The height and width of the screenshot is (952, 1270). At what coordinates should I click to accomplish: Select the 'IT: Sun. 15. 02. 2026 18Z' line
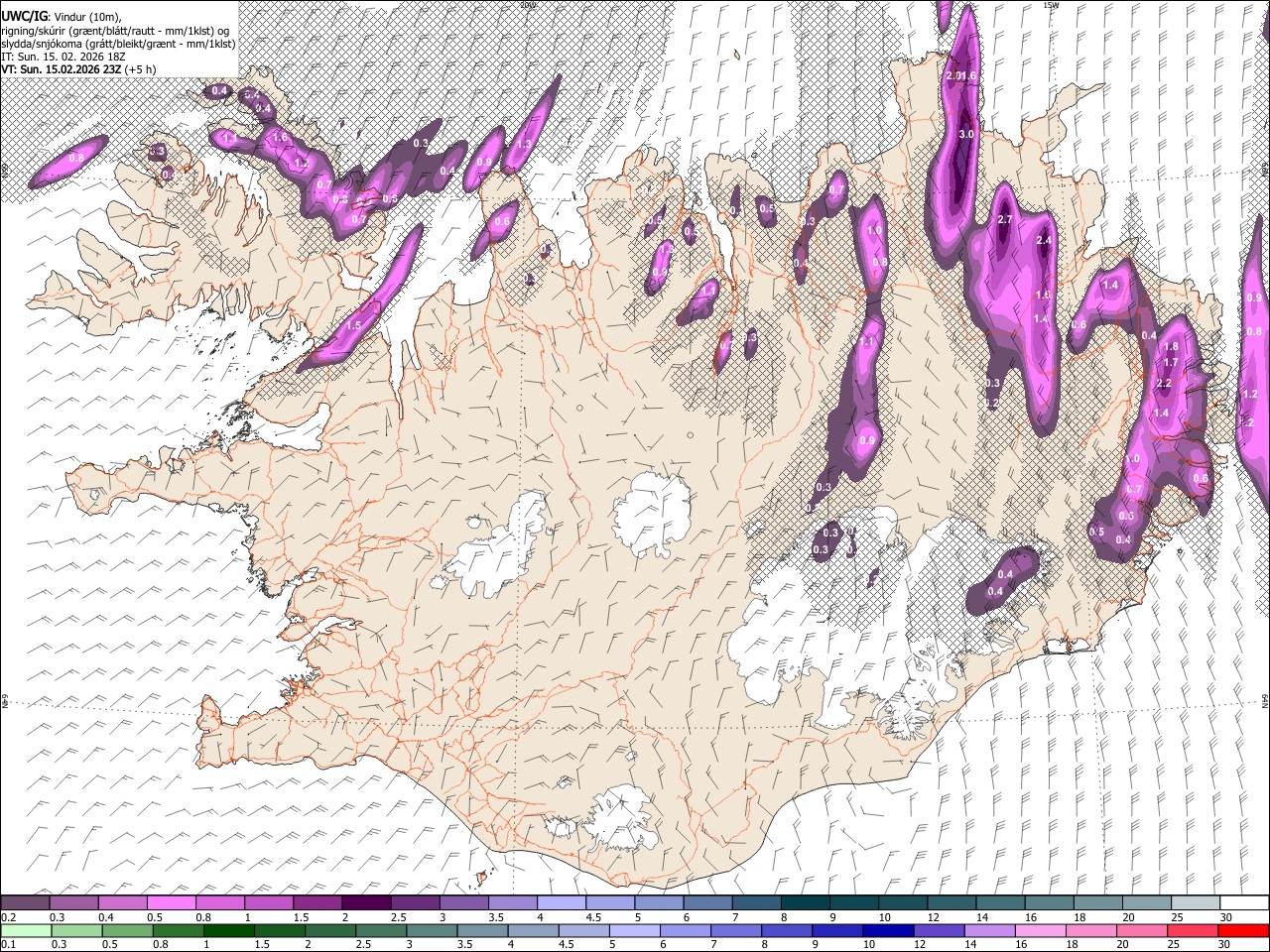(x=62, y=57)
